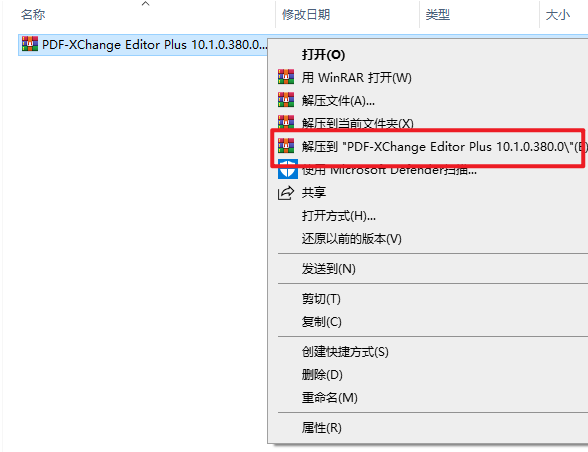Sort files by 大小 column header
Image resolution: width=588 pixels, height=452 pixels.
558,15
